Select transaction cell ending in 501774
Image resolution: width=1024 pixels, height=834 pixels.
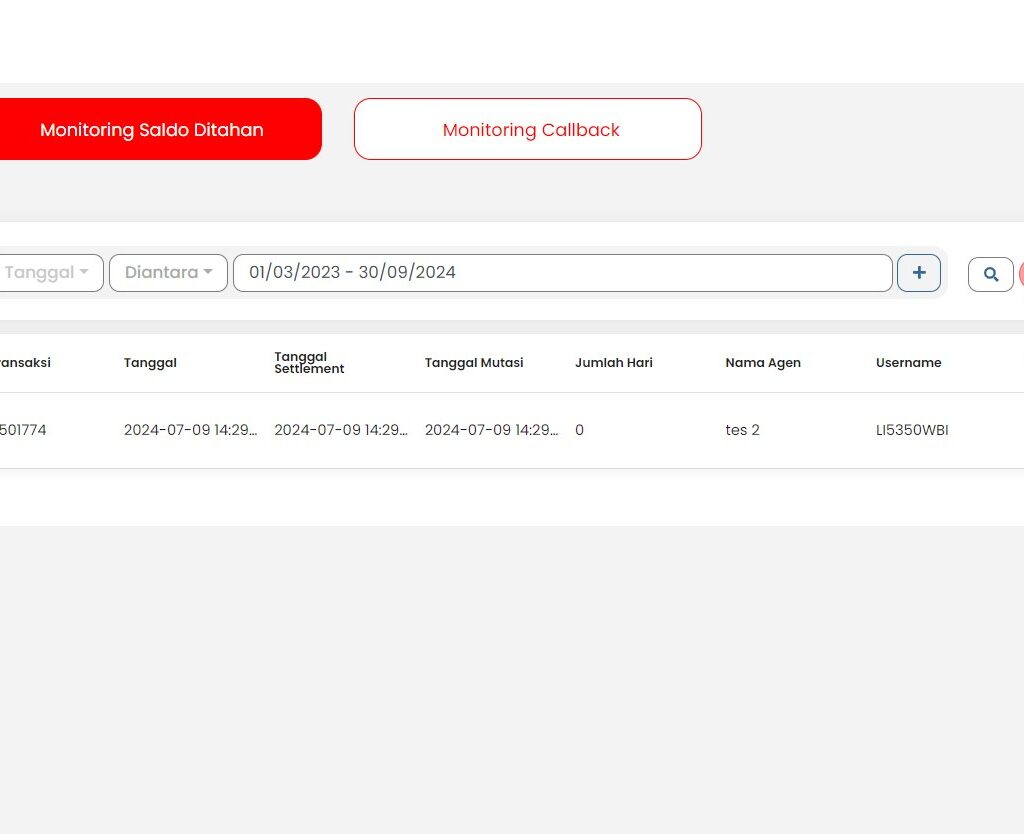click(23, 431)
